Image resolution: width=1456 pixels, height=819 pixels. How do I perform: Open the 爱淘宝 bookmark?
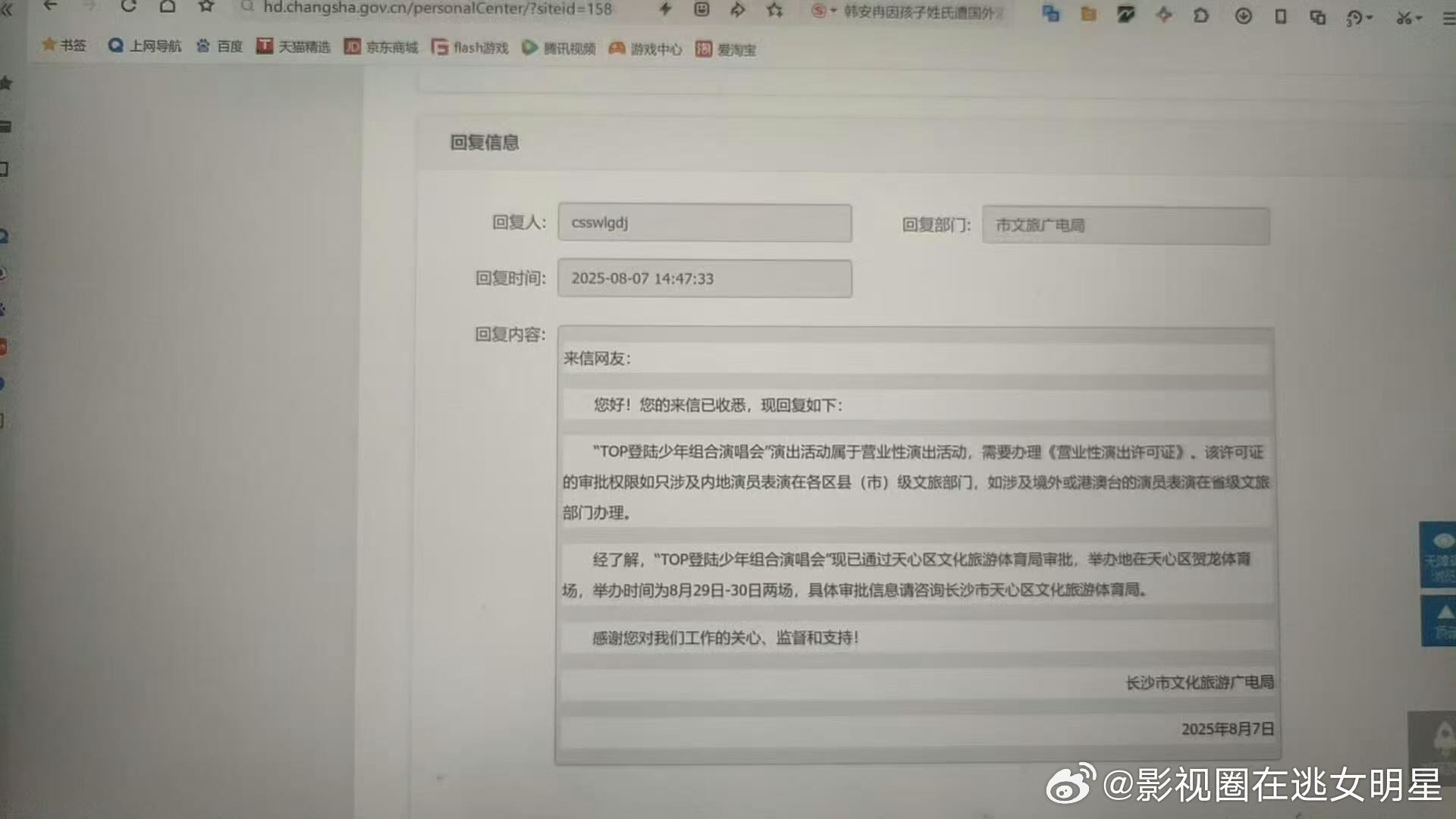(x=726, y=50)
